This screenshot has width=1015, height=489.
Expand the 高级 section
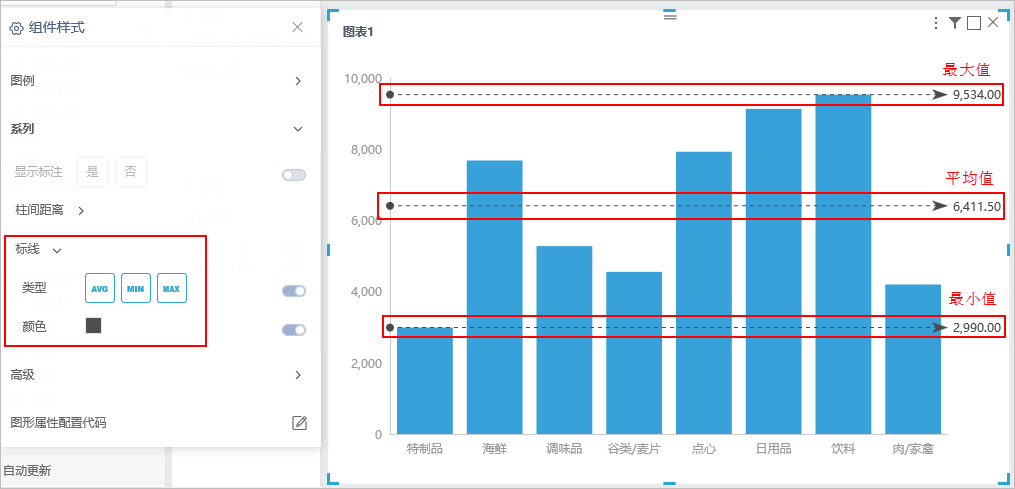298,375
